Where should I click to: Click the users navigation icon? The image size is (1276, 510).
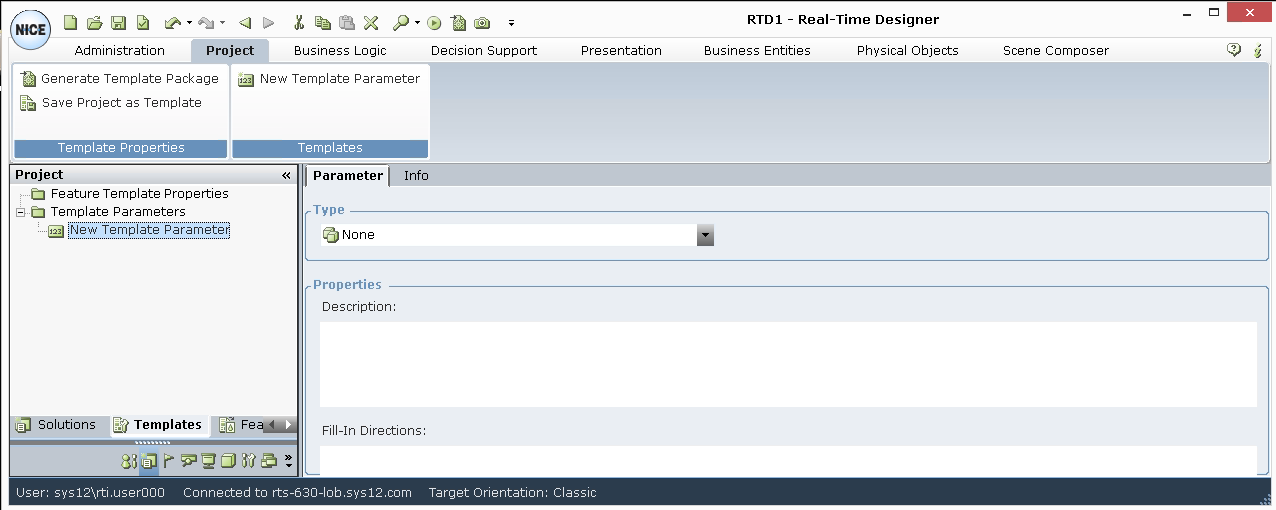[128, 461]
